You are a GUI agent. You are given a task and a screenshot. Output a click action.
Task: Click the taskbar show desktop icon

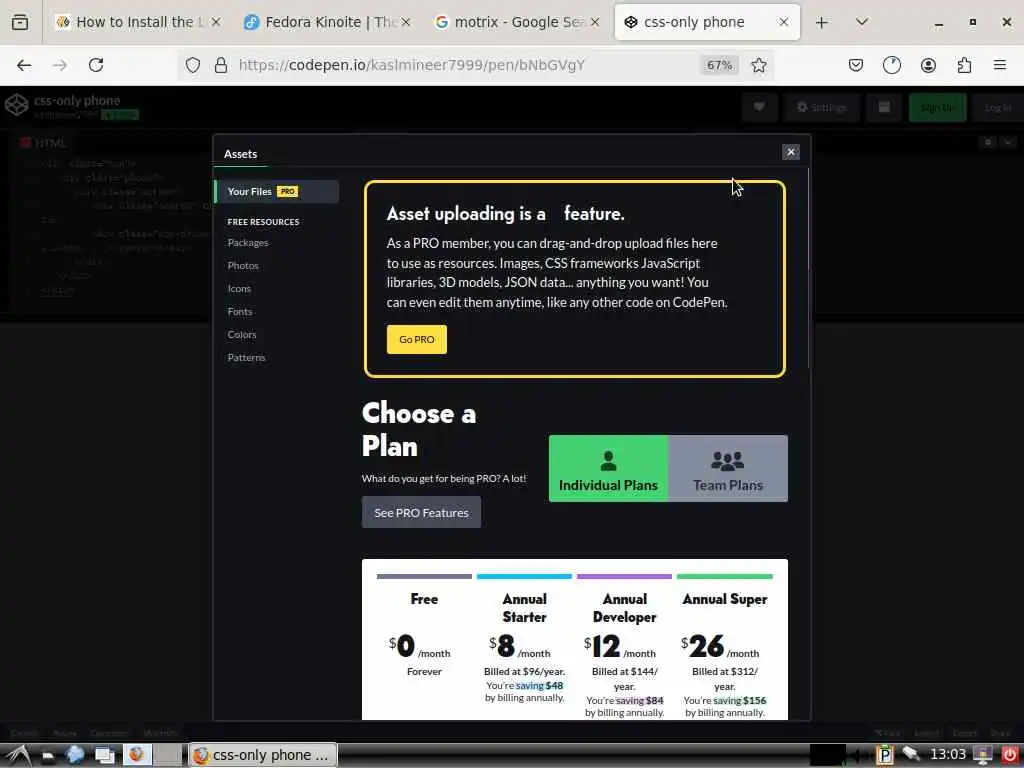pos(105,755)
